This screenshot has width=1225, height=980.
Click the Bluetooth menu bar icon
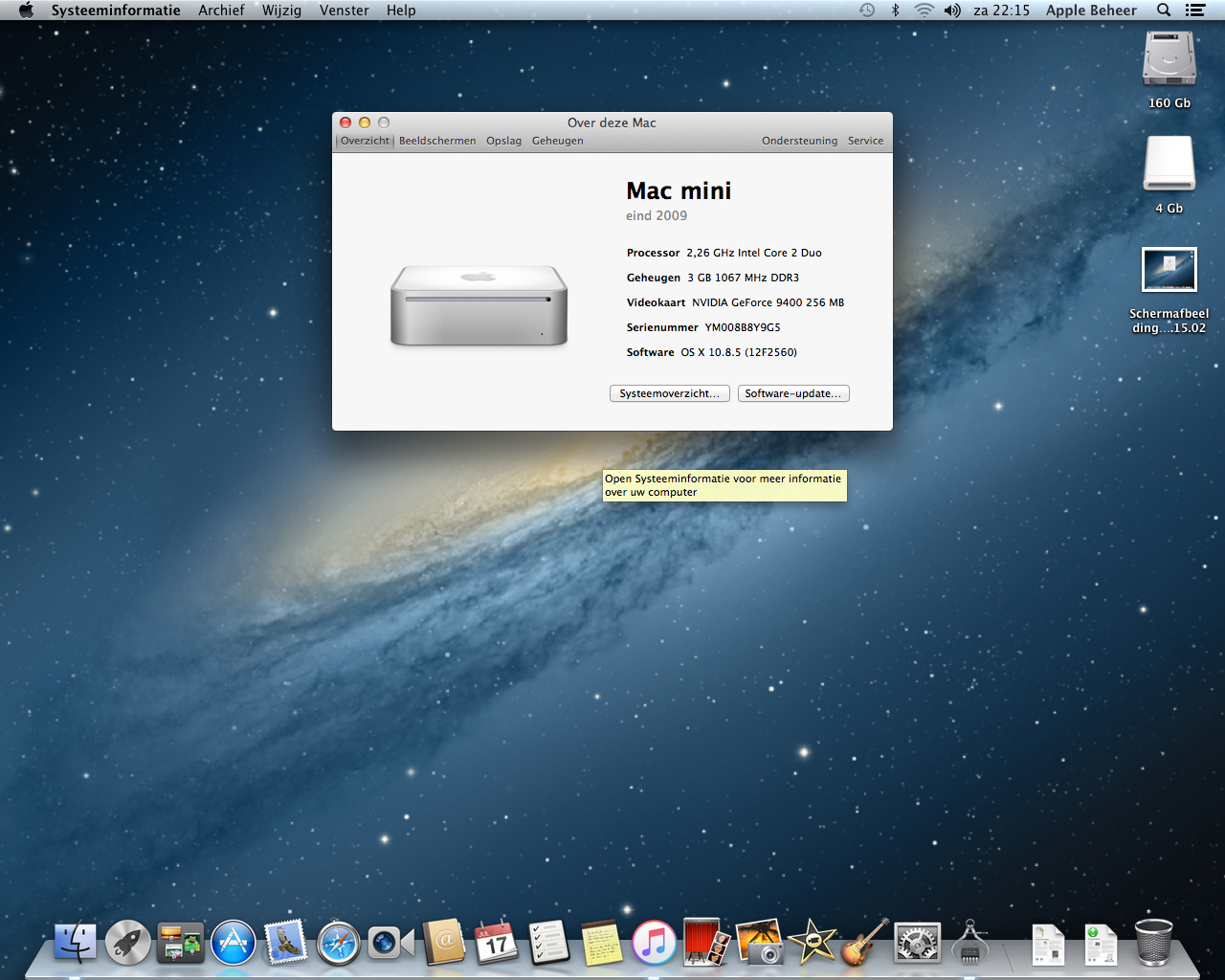[x=896, y=11]
